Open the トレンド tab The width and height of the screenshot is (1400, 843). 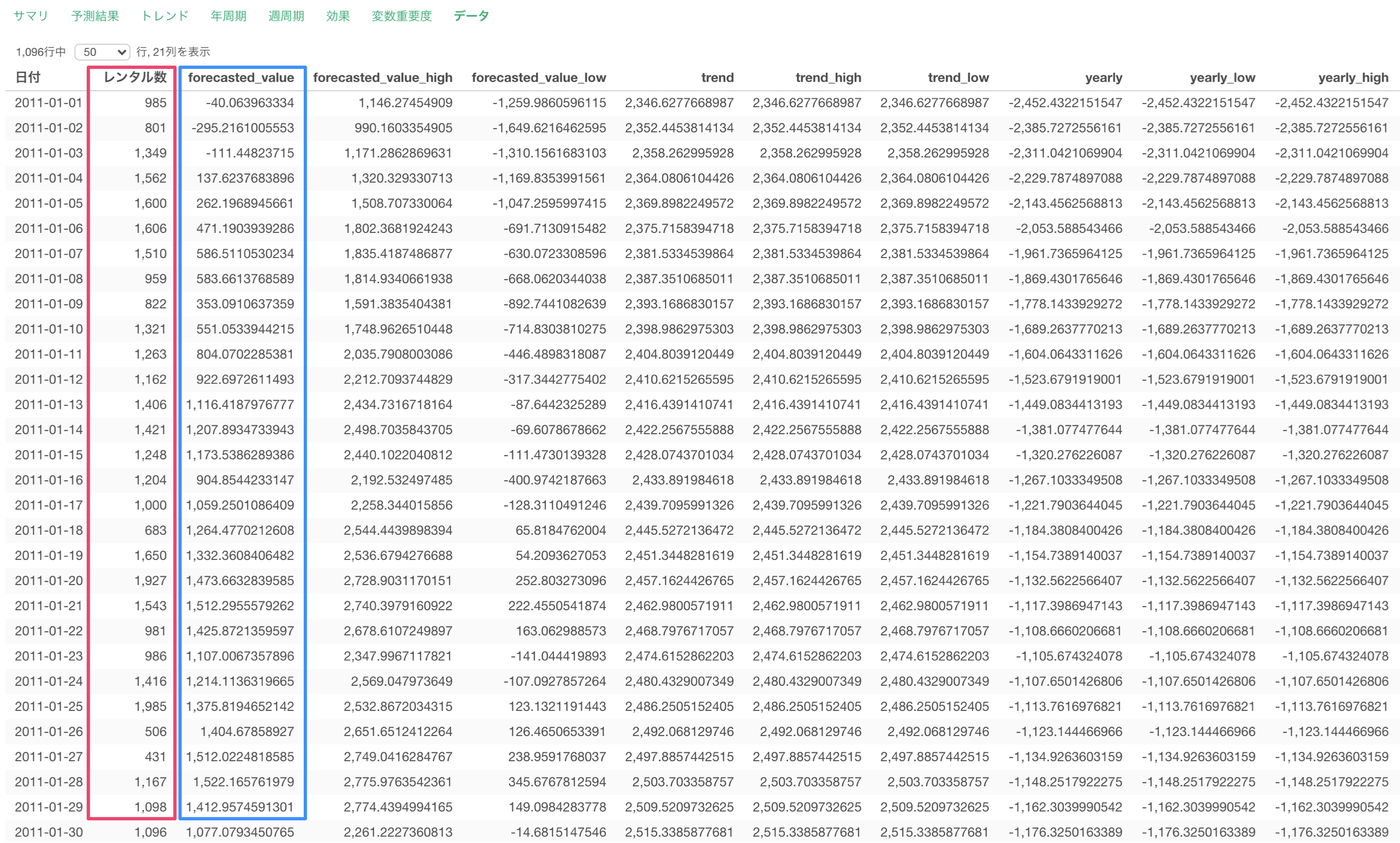point(164,16)
